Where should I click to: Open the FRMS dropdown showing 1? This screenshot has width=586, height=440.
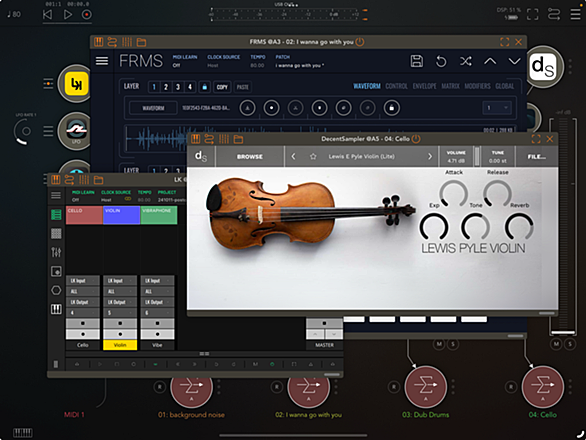[x=497, y=108]
